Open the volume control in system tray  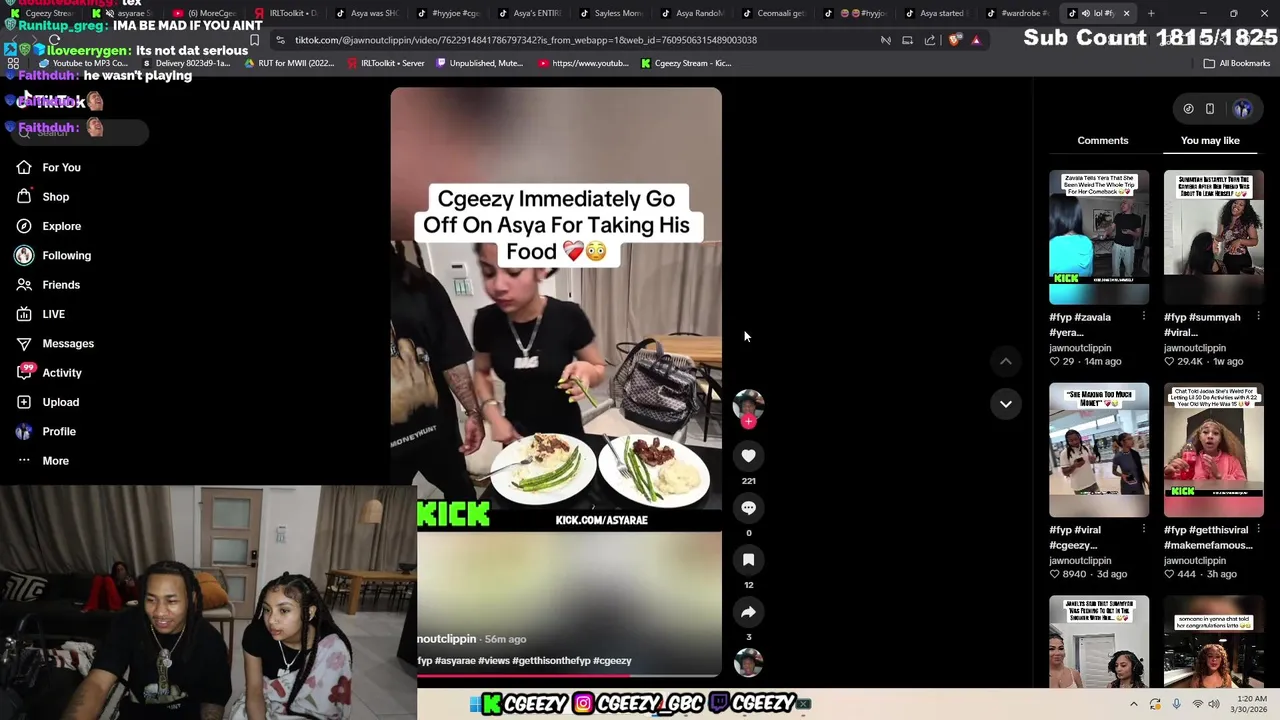[1214, 704]
